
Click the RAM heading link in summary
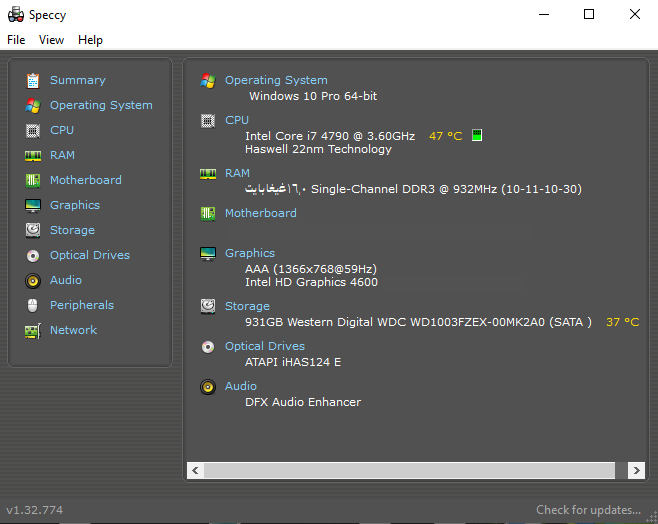(237, 173)
